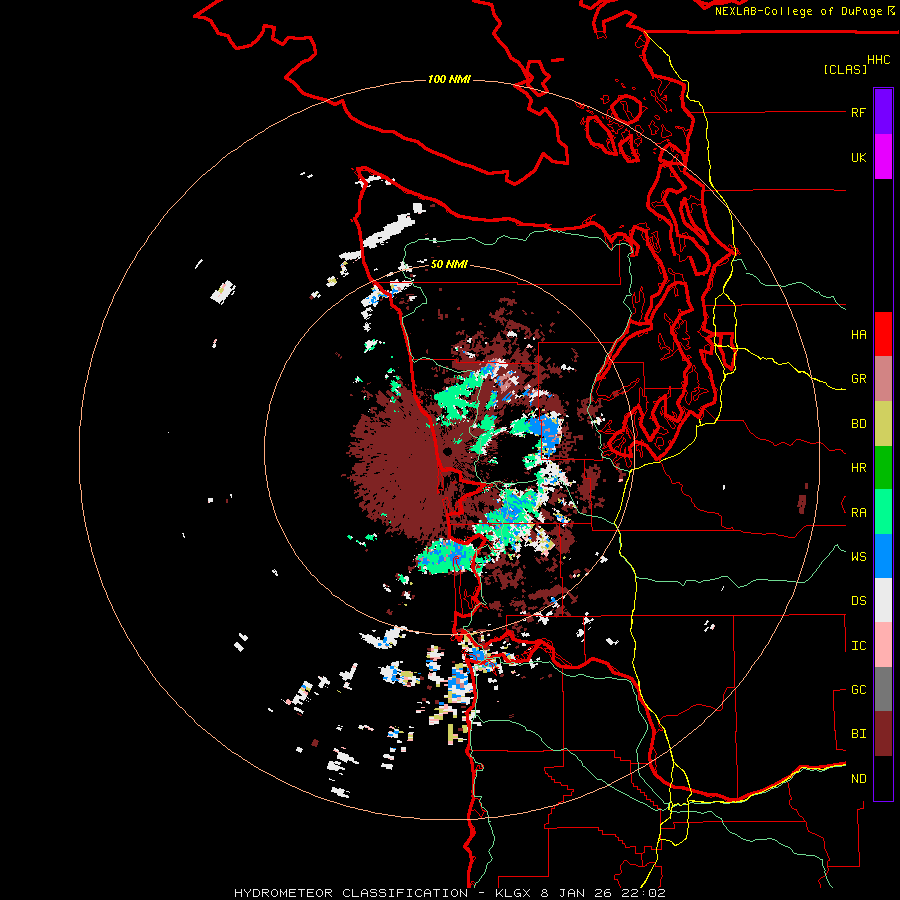Click the BI brown legend swatch
This screenshot has width=900, height=900.
(883, 734)
